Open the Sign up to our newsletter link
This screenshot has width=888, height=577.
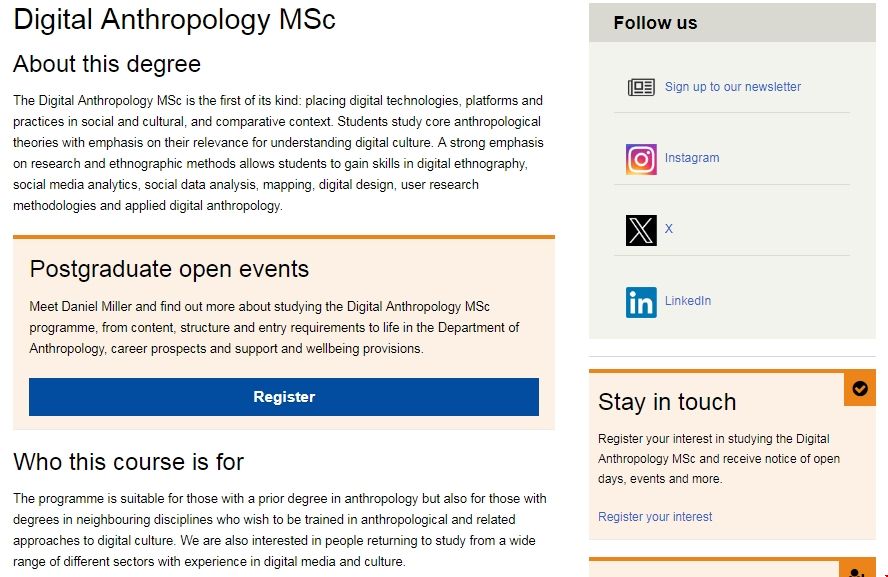tap(733, 87)
